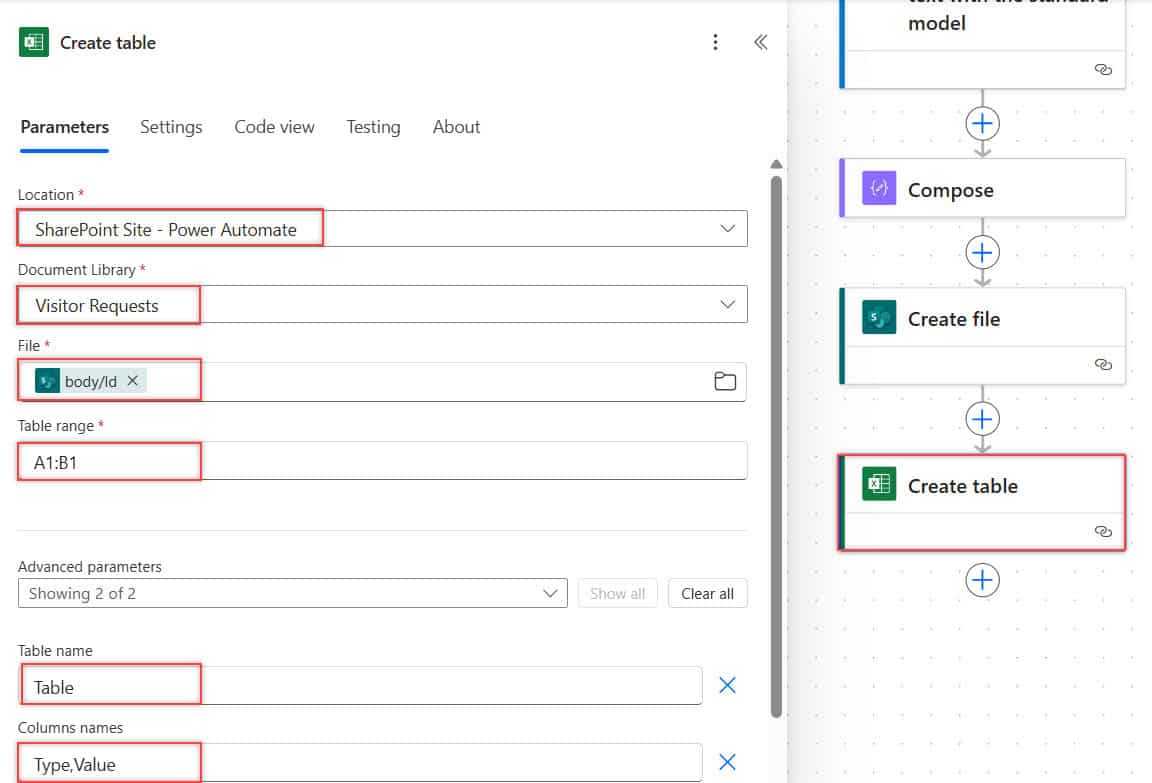Image resolution: width=1152 pixels, height=783 pixels.
Task: Click the Clear all button
Action: pos(707,593)
